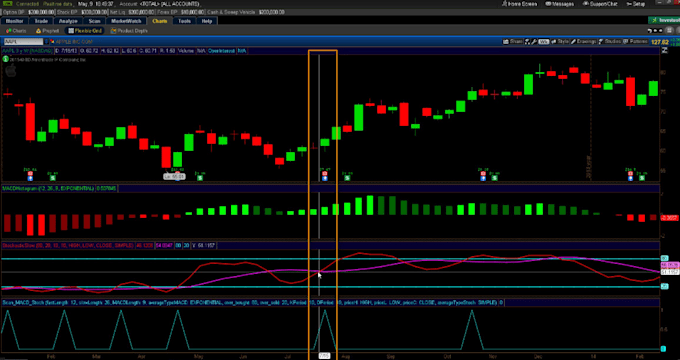Go to the Scan tab
The height and width of the screenshot is (360, 680).
click(x=94, y=21)
